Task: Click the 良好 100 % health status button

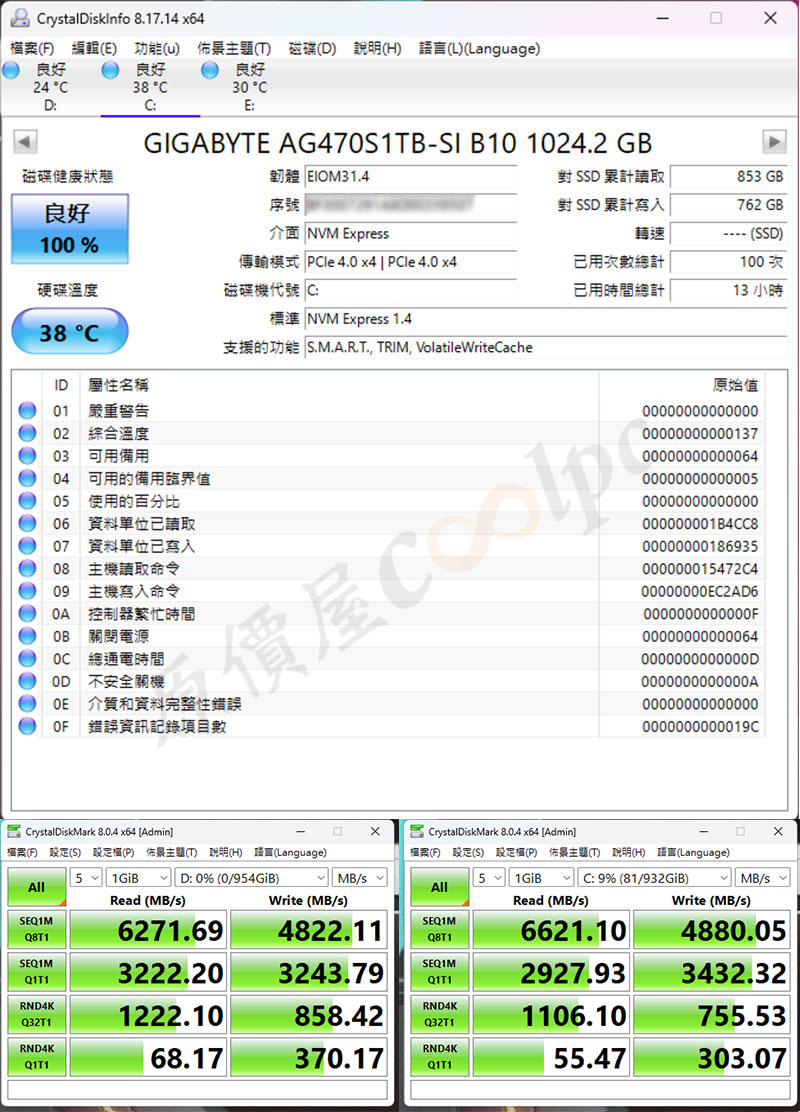Action: point(70,229)
